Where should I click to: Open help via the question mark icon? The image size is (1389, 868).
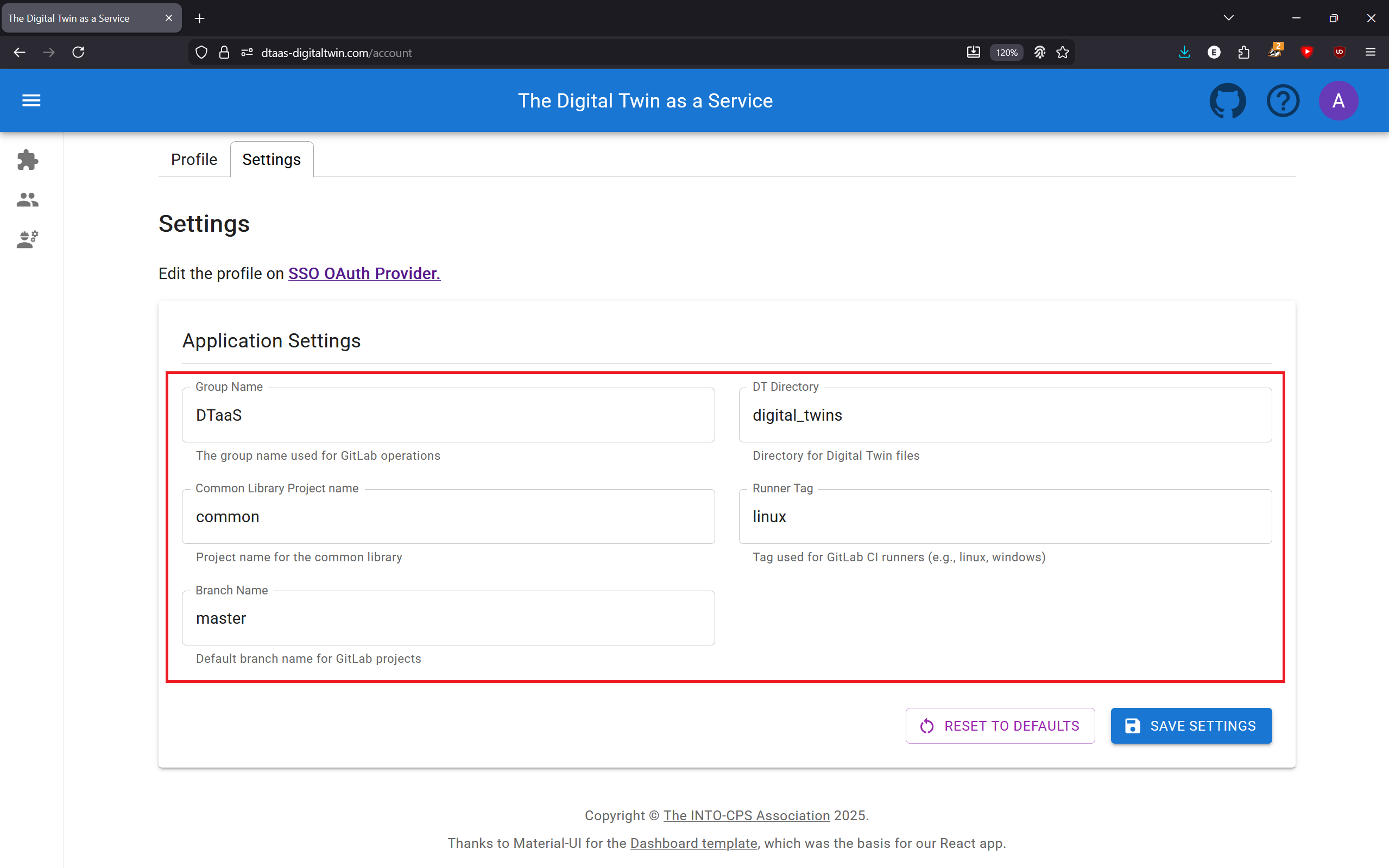pos(1283,100)
